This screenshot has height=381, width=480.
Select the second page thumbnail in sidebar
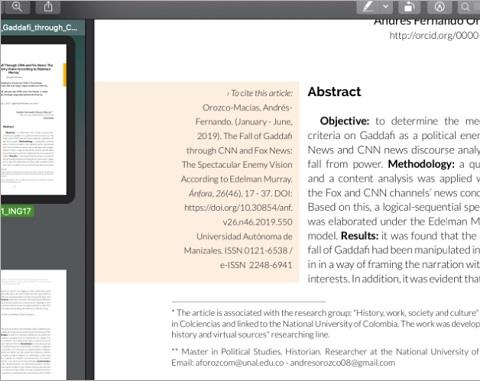[x=33, y=325]
